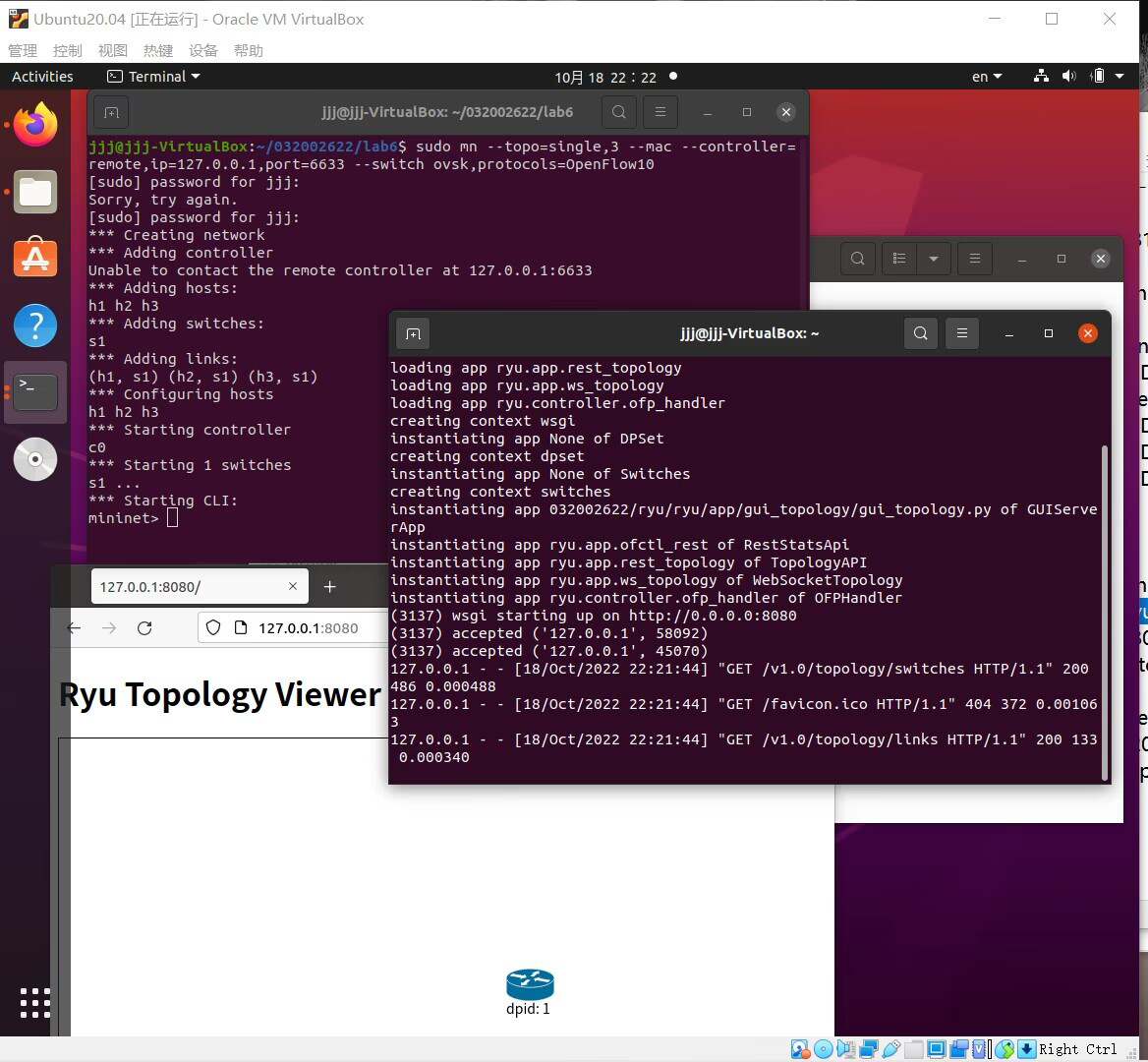
Task: Click the Right Ctrl host key label
Action: [x=1077, y=1049]
